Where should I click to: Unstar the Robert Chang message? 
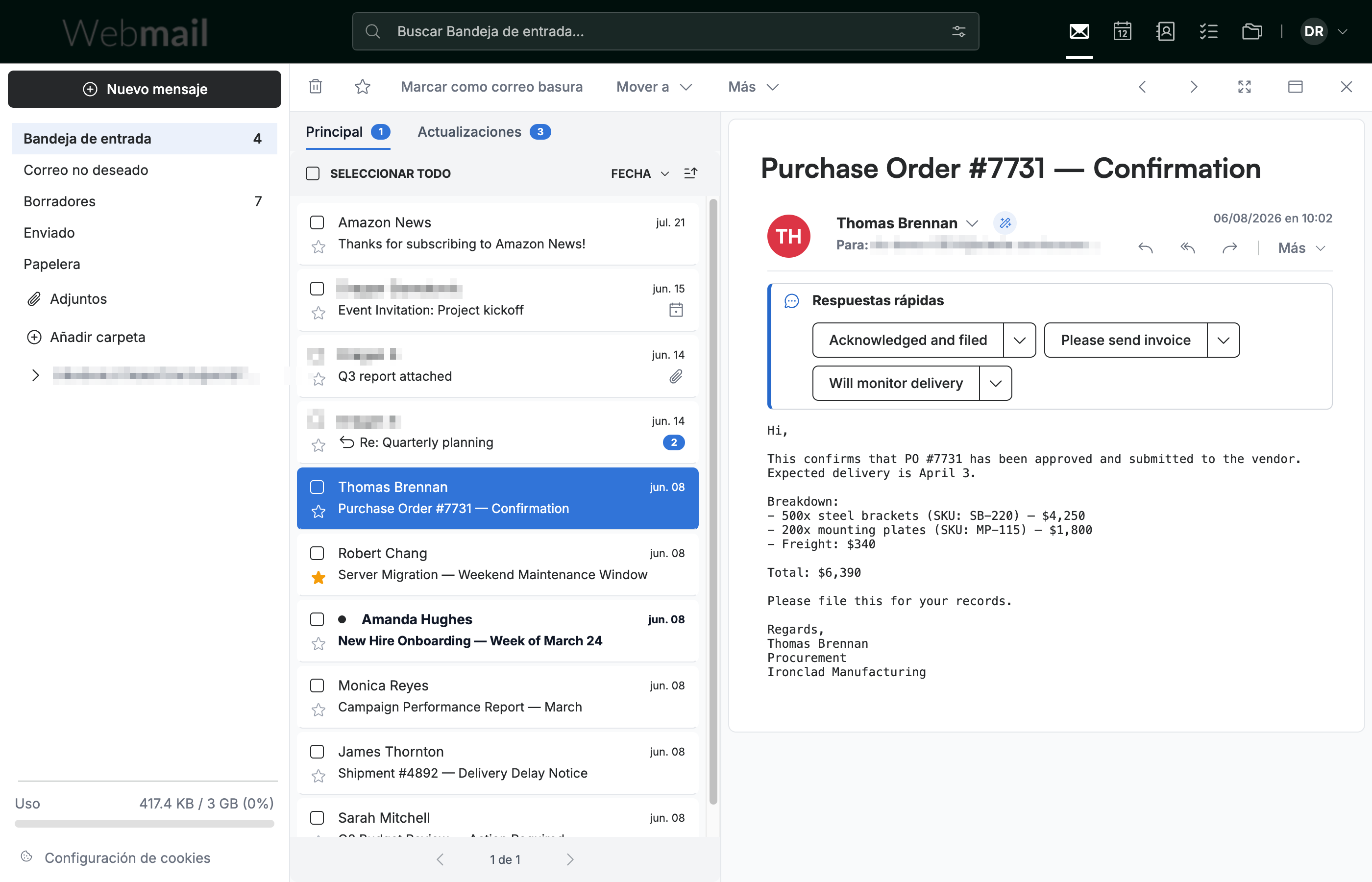pyautogui.click(x=318, y=577)
